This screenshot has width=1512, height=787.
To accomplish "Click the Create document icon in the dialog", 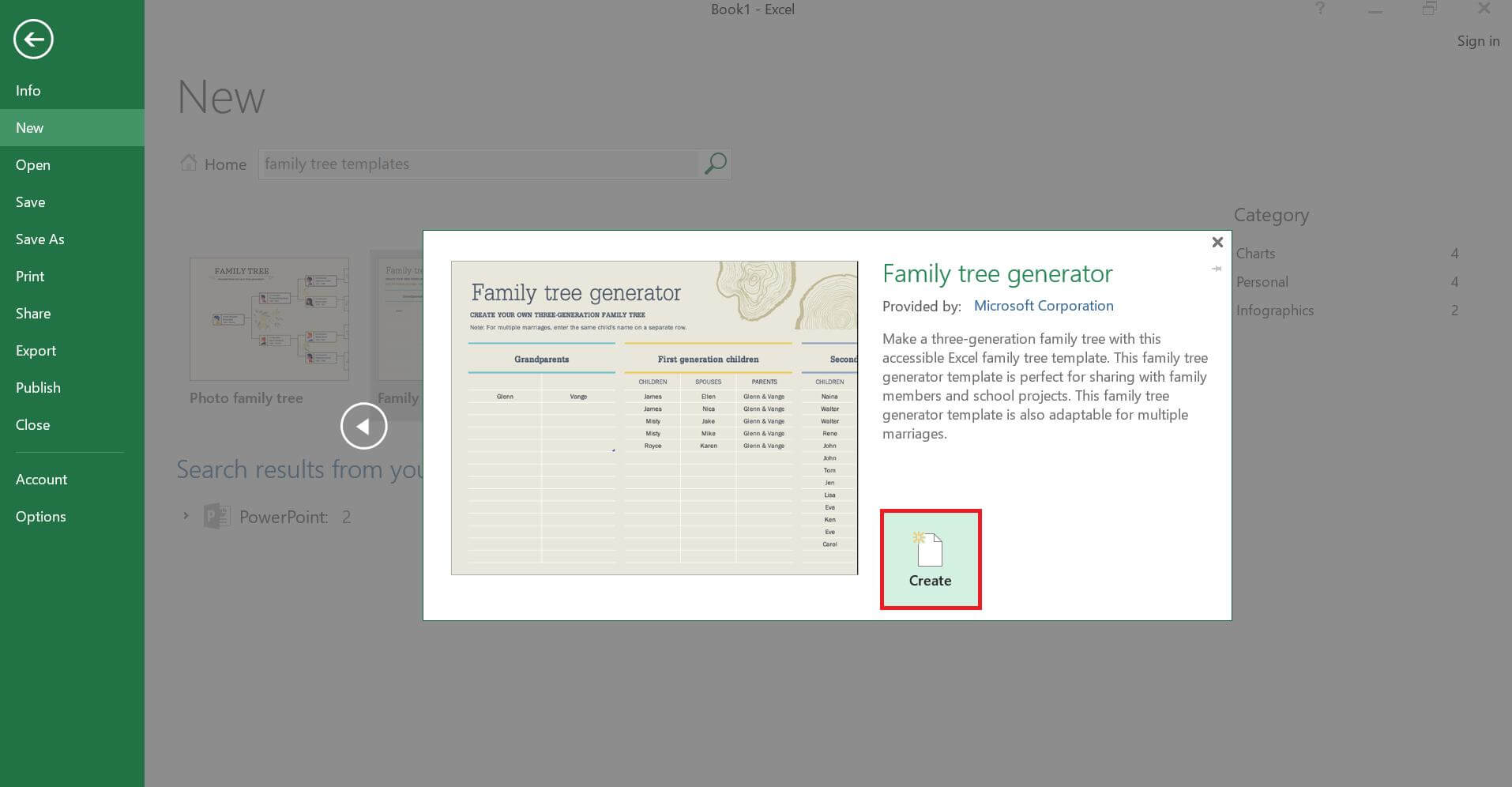I will (930, 548).
